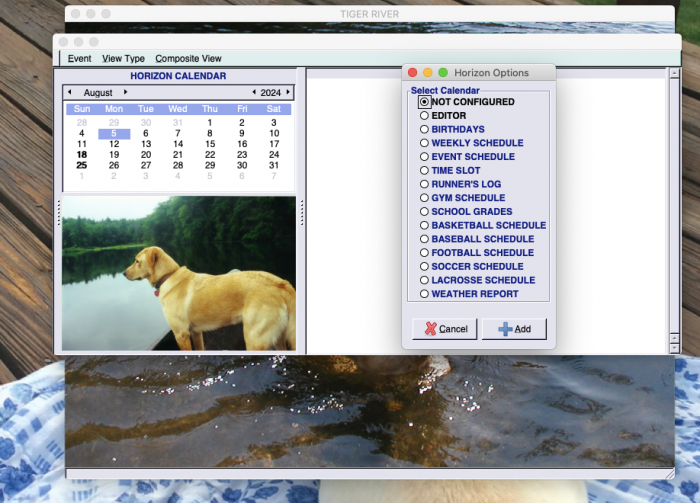Select the SOCCER SCHEDULE radio option
Screen dimensions: 700x503
(425, 267)
